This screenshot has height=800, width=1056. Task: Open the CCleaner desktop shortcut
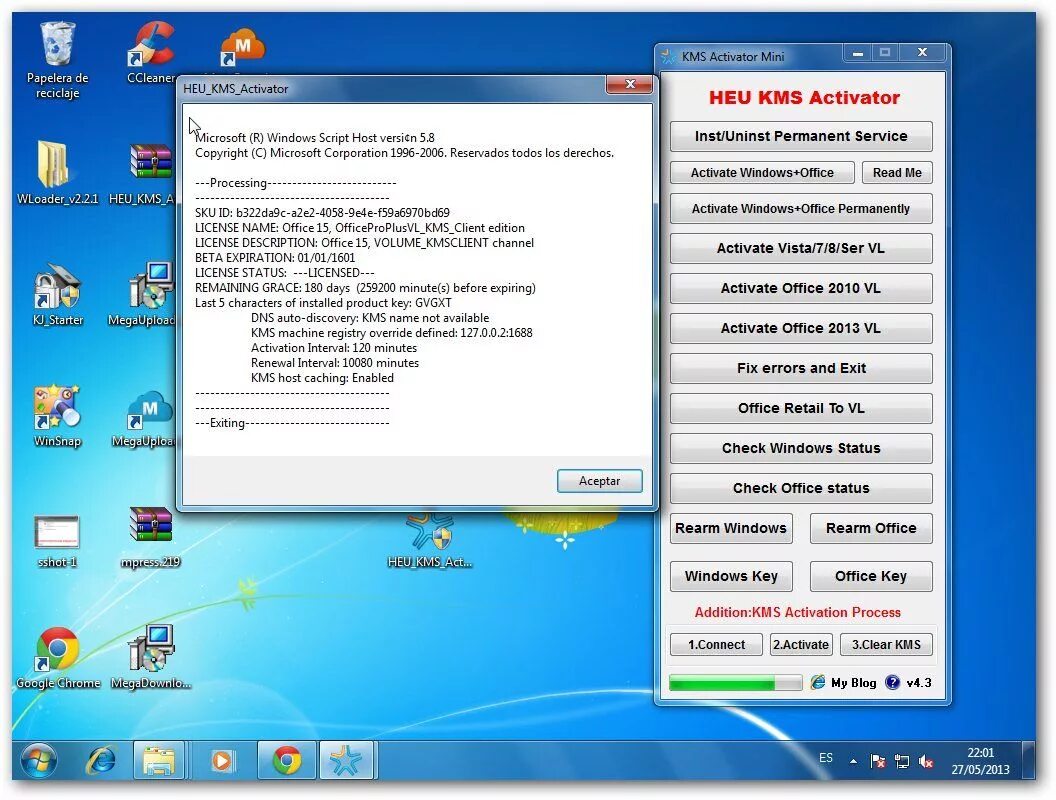tap(151, 53)
